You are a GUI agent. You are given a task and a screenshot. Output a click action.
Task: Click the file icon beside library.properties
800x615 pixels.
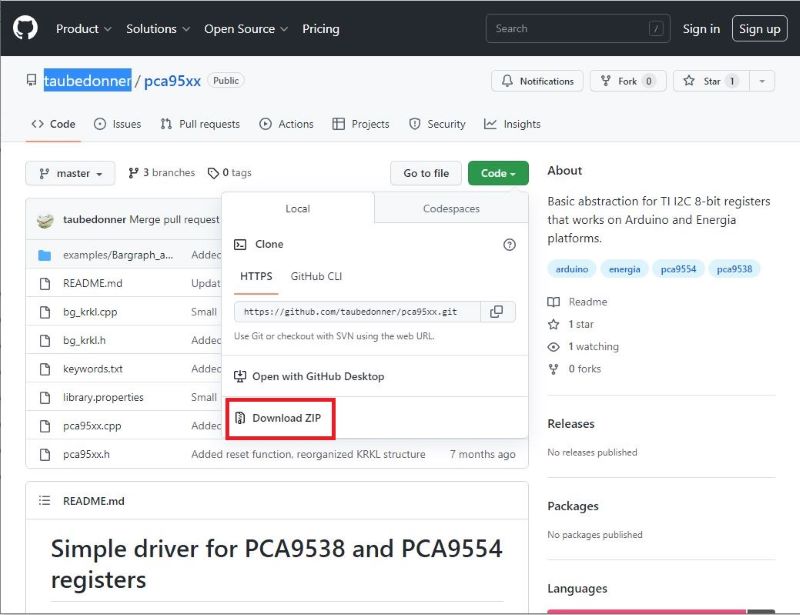coord(45,398)
